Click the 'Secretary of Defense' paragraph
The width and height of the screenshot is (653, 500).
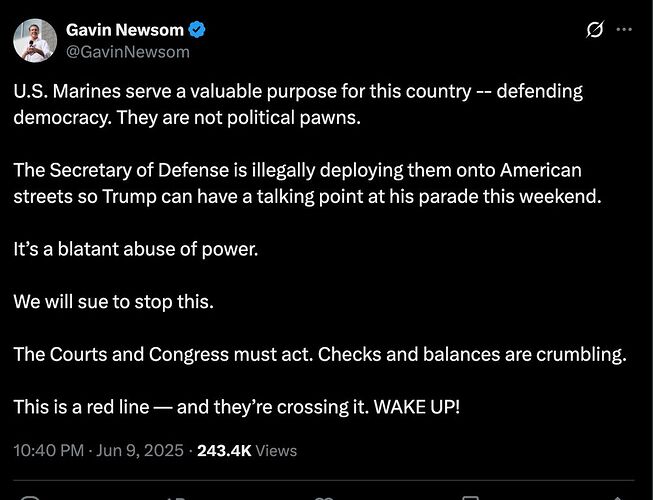tap(307, 184)
